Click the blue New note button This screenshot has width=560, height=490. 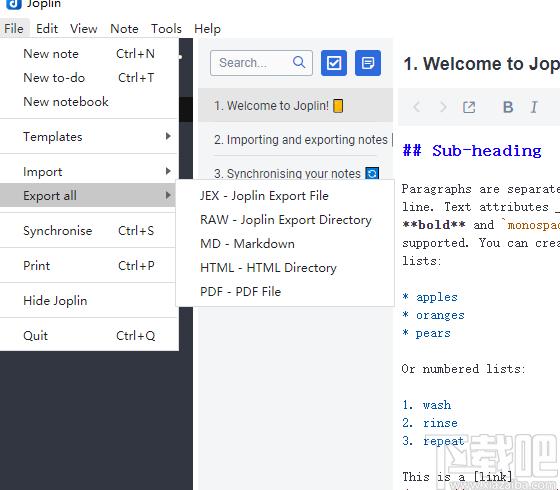point(368,63)
